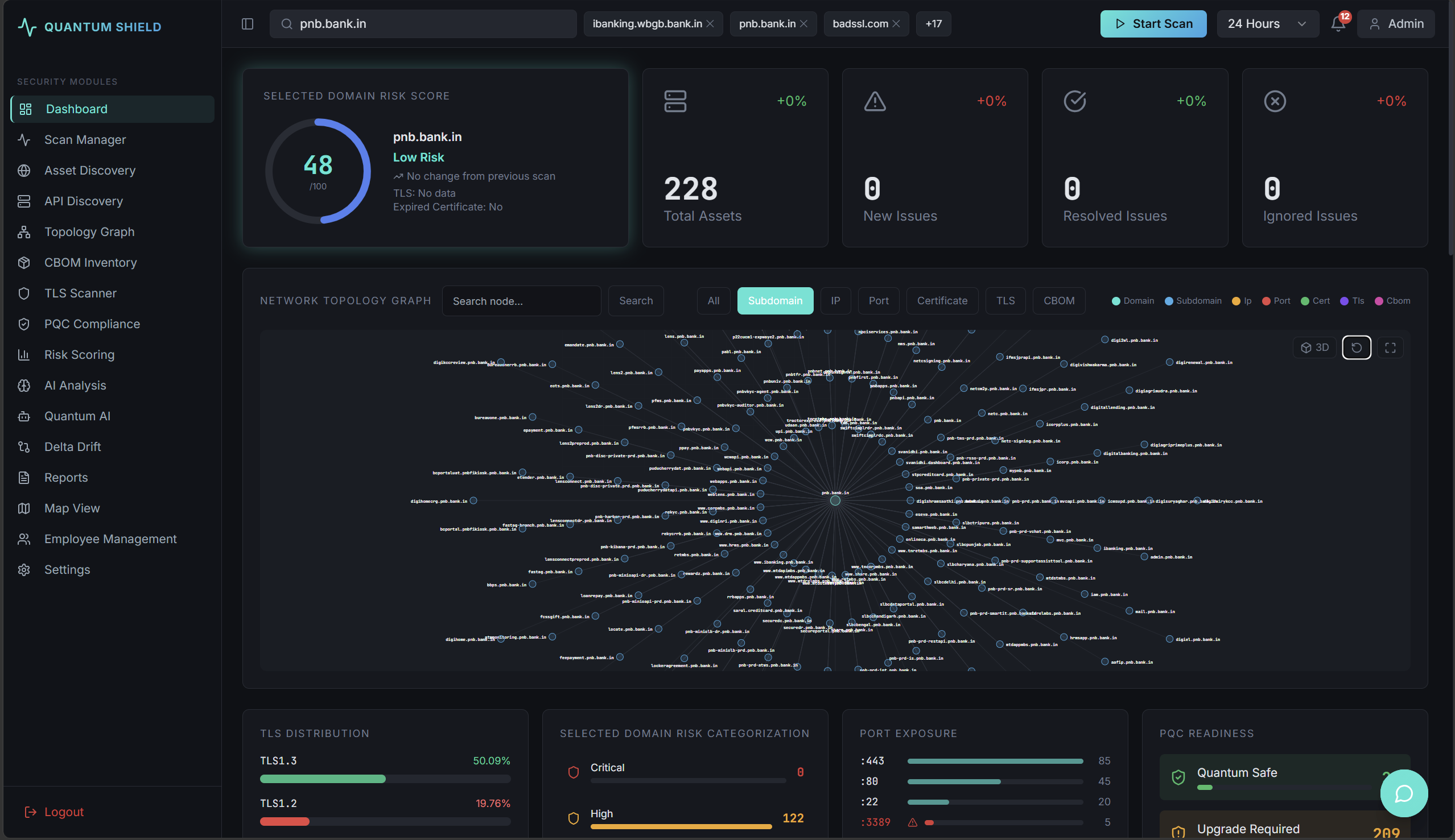The width and height of the screenshot is (1455, 840).
Task: Open the 24 Hours time range dropdown
Action: [1267, 24]
